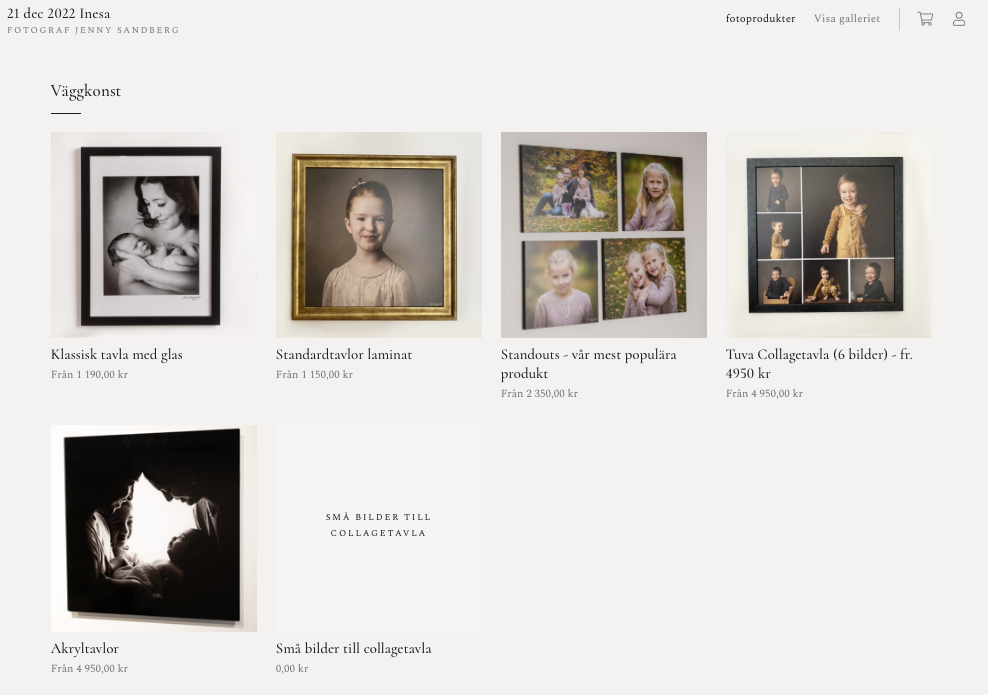Select the Små bilder till collagetavla placeholder tile
988x695 pixels.
pyautogui.click(x=379, y=528)
